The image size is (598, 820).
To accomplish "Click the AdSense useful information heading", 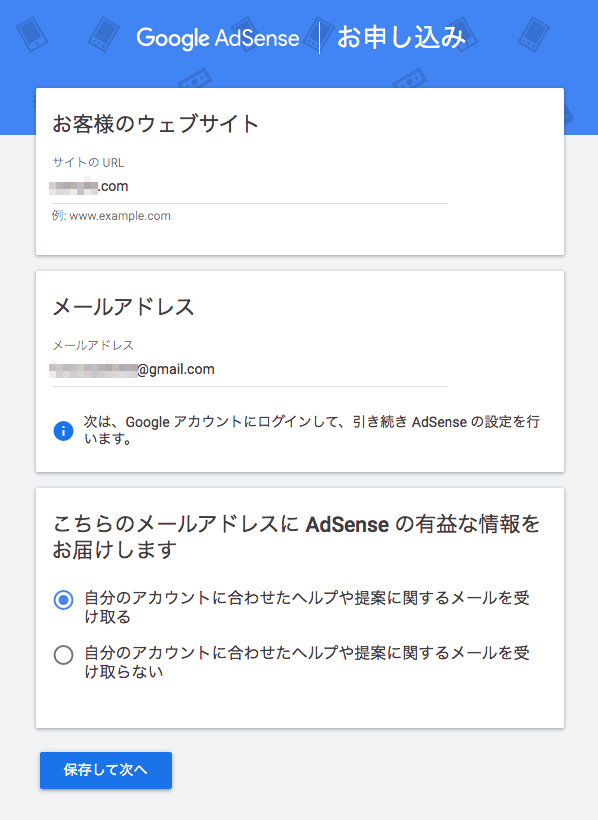I will [x=296, y=537].
